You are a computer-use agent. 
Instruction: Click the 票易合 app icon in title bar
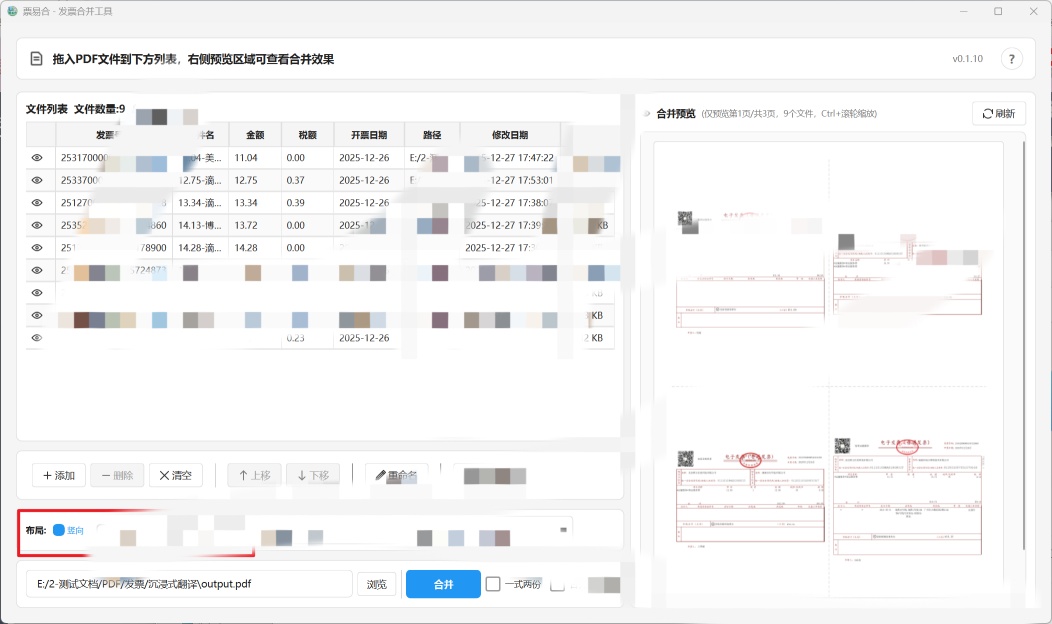tap(11, 11)
